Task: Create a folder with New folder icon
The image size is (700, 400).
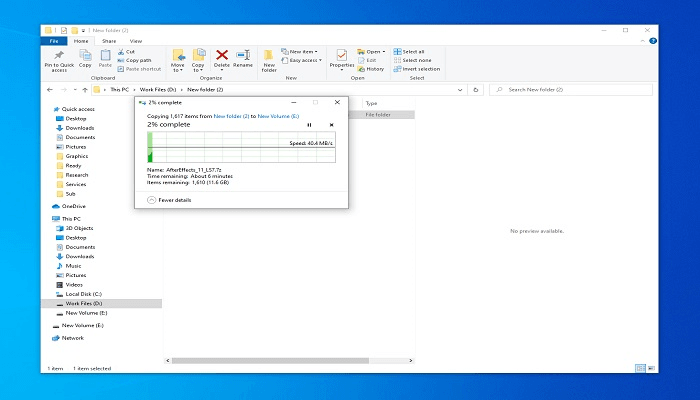Action: click(269, 58)
